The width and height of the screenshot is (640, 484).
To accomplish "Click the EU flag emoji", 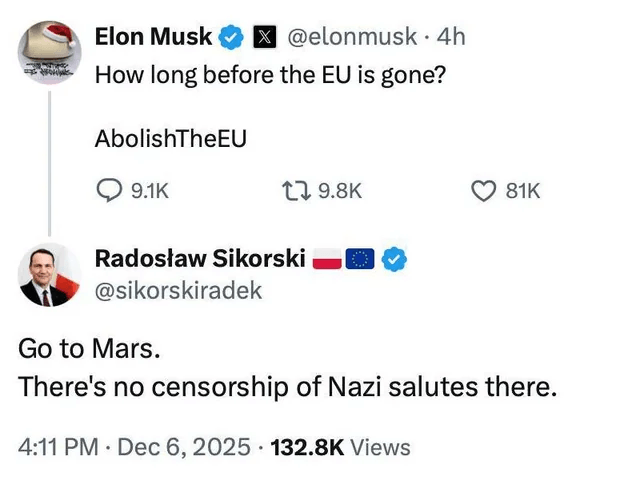I will point(360,260).
